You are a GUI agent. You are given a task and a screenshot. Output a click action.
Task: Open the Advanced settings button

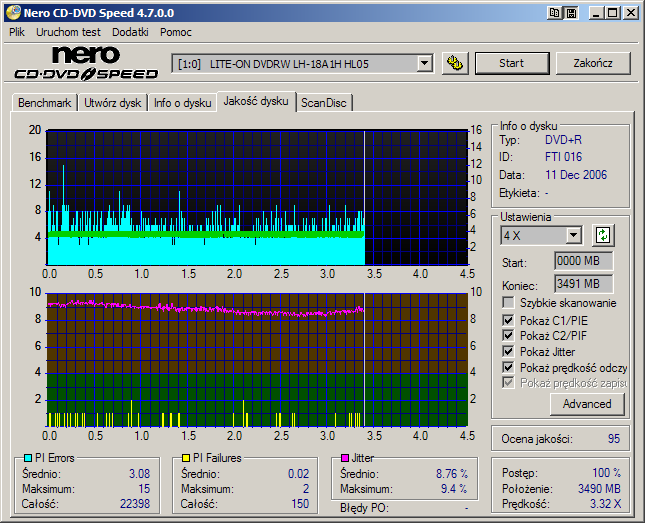[587, 404]
